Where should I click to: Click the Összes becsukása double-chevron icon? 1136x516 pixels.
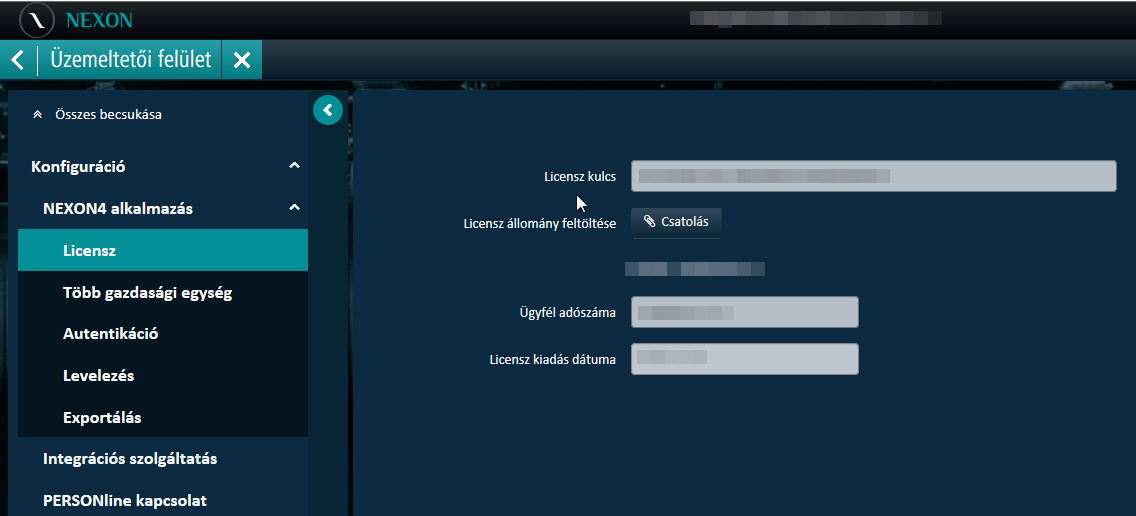pyautogui.click(x=37, y=115)
